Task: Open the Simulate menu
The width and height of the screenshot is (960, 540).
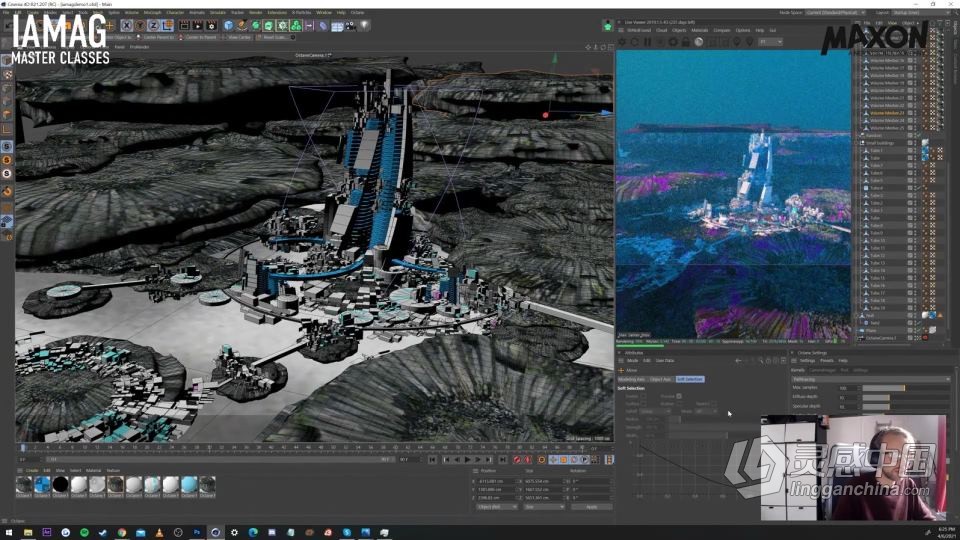Action: [x=217, y=12]
